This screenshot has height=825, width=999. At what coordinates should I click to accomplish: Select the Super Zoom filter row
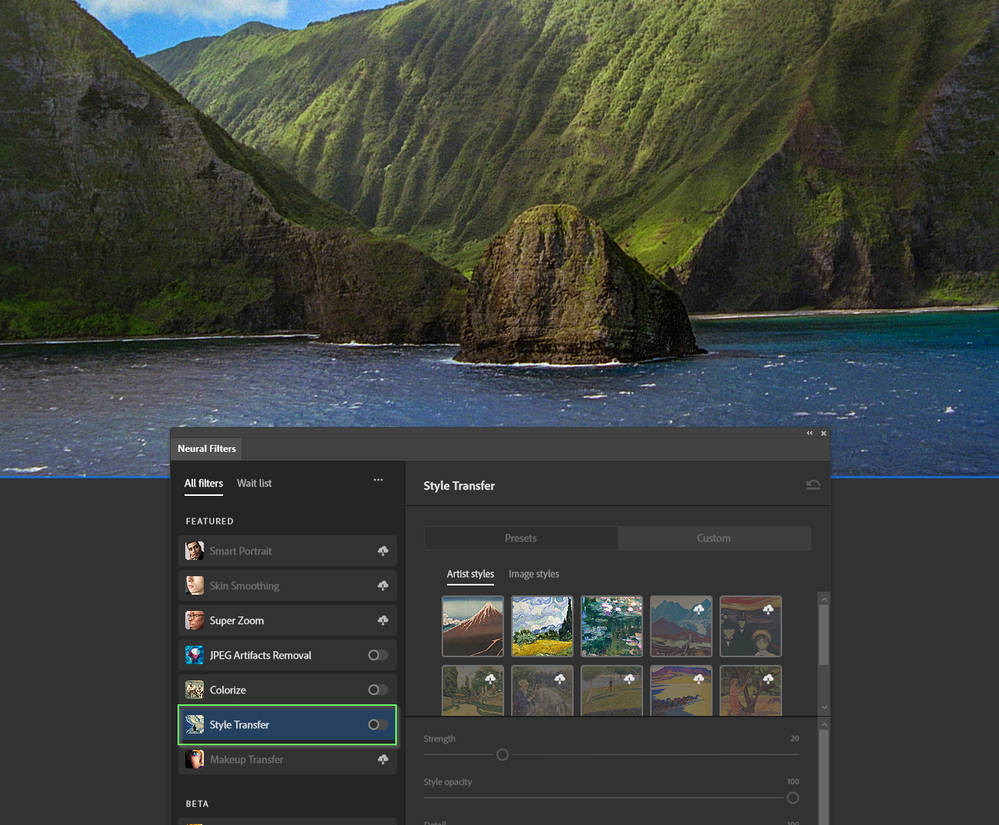287,620
